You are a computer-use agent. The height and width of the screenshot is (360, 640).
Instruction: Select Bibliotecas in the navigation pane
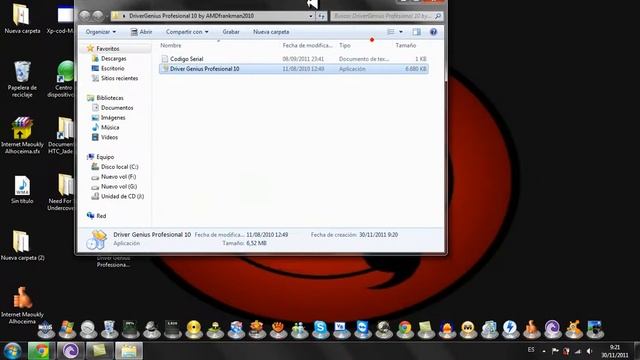[x=110, y=98]
